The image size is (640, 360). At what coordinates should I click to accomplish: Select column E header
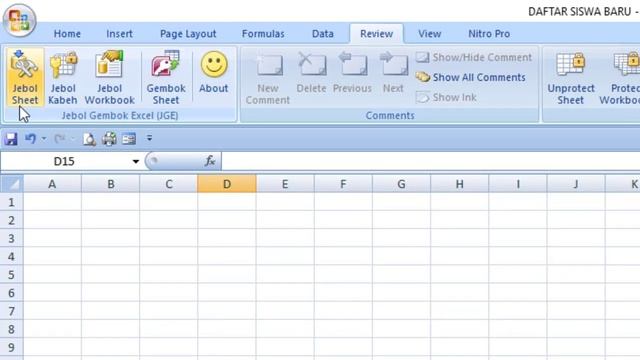tap(285, 184)
